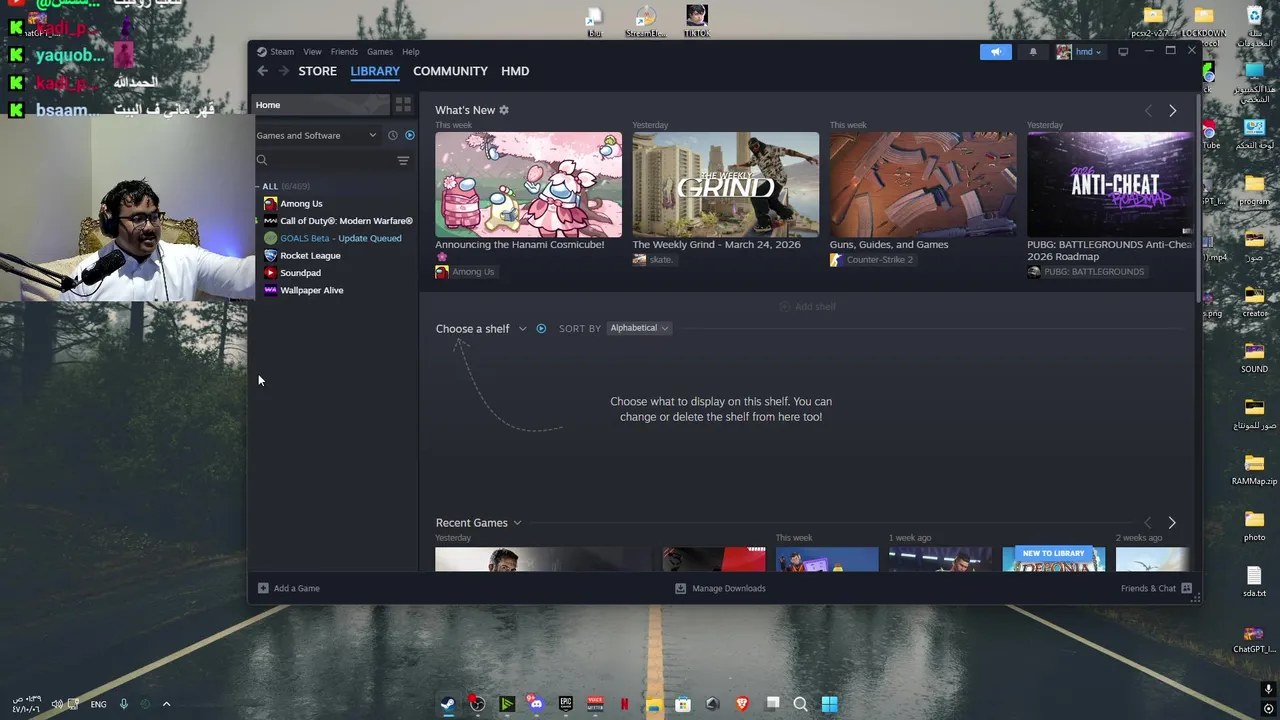Toggle microphone icon in the system tray
Image resolution: width=1280 pixels, height=720 pixels.
pyautogui.click(x=123, y=704)
